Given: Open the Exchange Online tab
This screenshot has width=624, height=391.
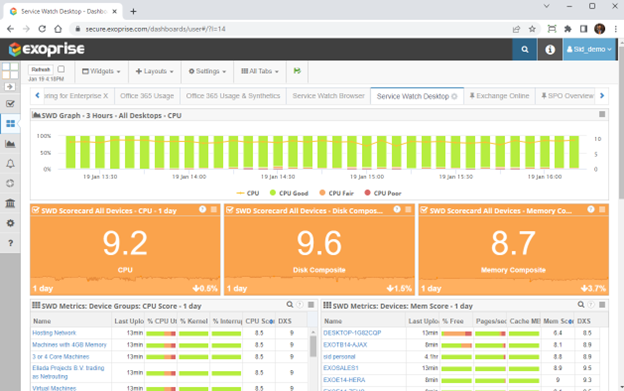Looking at the screenshot, I should [x=499, y=96].
